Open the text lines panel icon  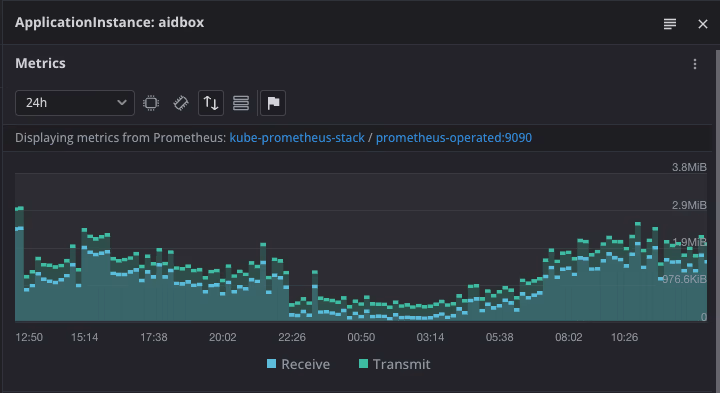click(x=670, y=24)
